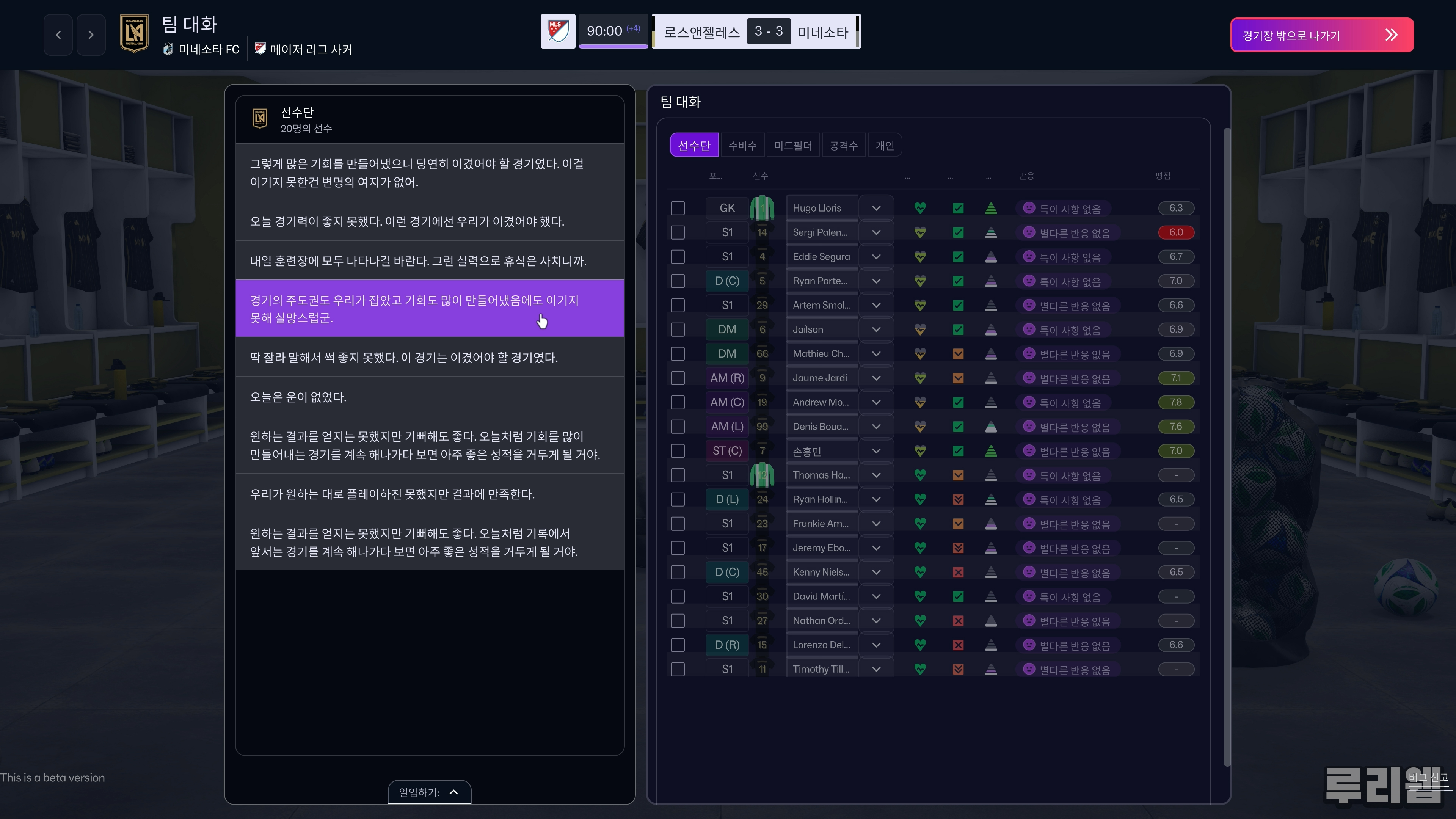Open the dropdown next to Eddie Segura
Screen dimensions: 1456x819
876,257
